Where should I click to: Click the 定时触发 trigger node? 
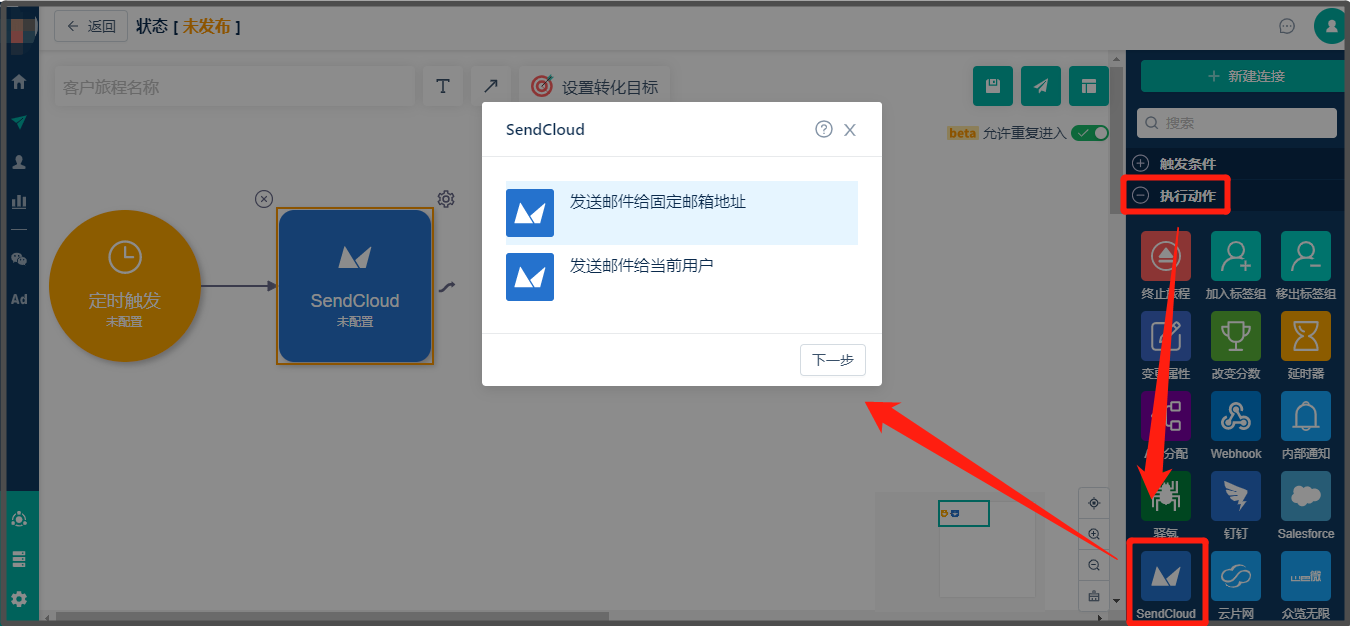tap(124, 286)
